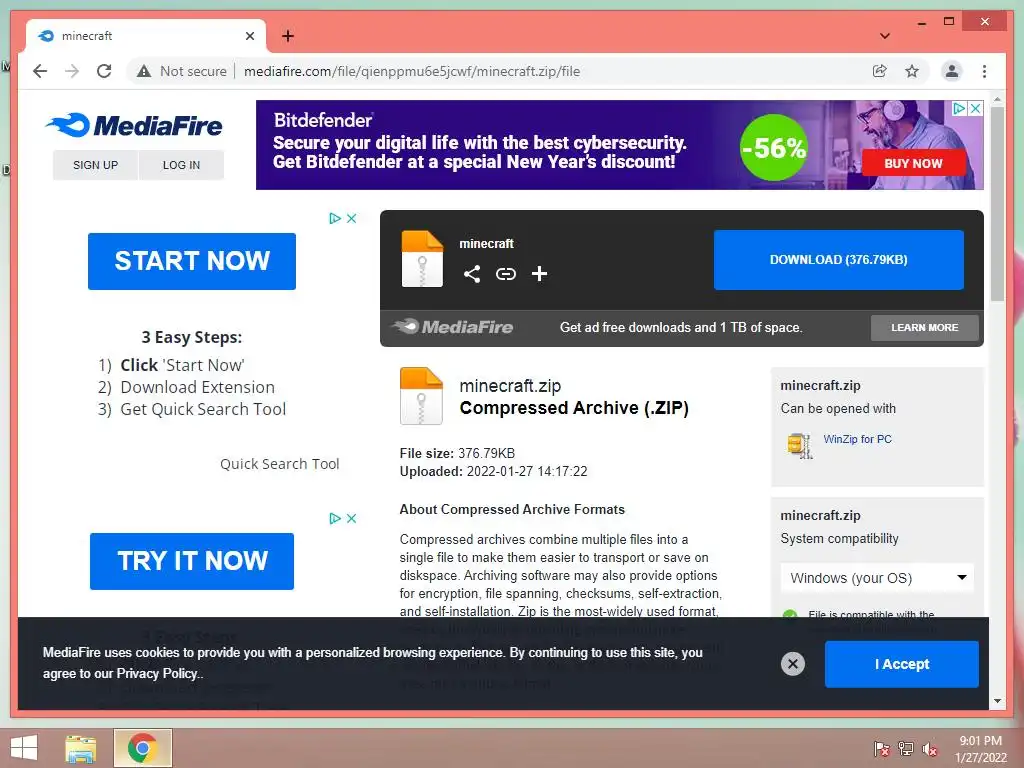Viewport: 1024px width, 768px height.
Task: Open the Chrome profile avatar
Action: [x=952, y=71]
